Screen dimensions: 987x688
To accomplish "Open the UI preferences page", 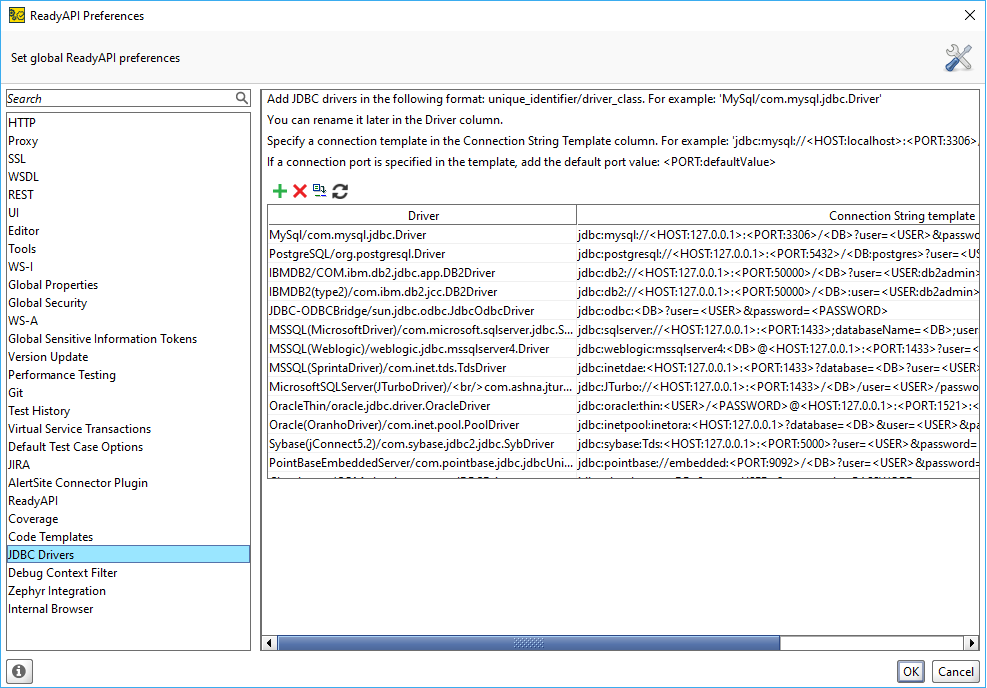I will pyautogui.click(x=128, y=213).
